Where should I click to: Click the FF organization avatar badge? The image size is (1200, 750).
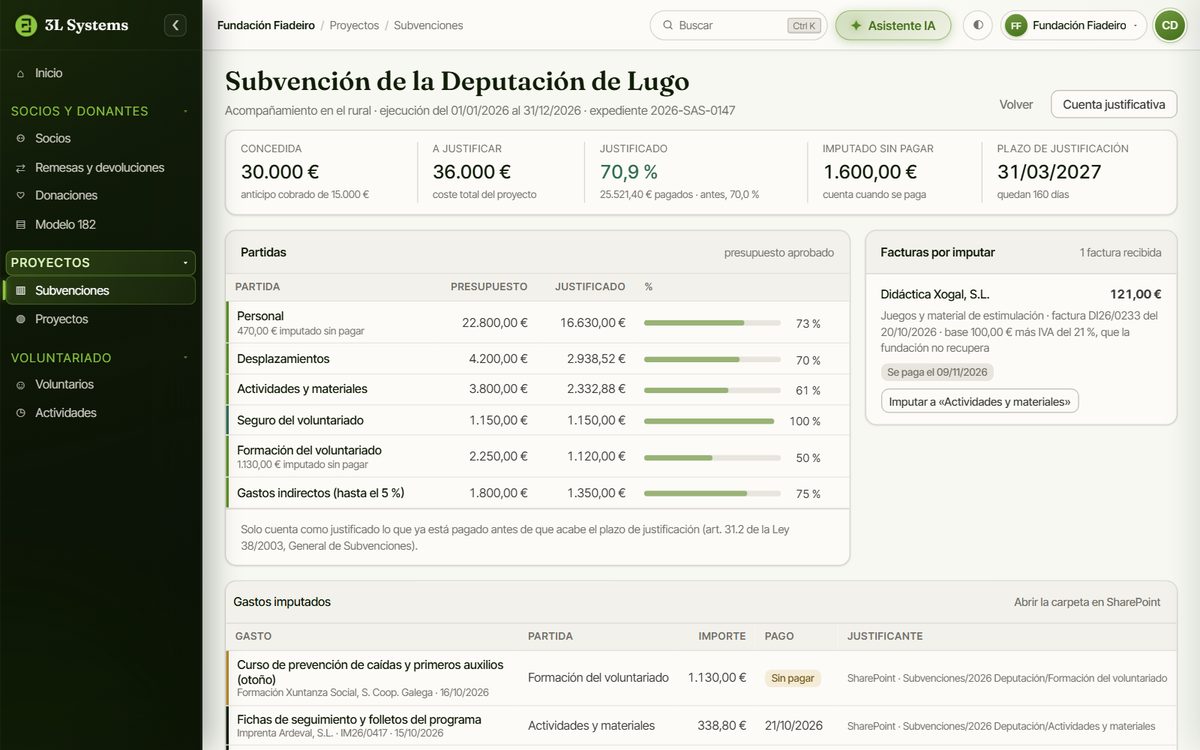click(1016, 26)
